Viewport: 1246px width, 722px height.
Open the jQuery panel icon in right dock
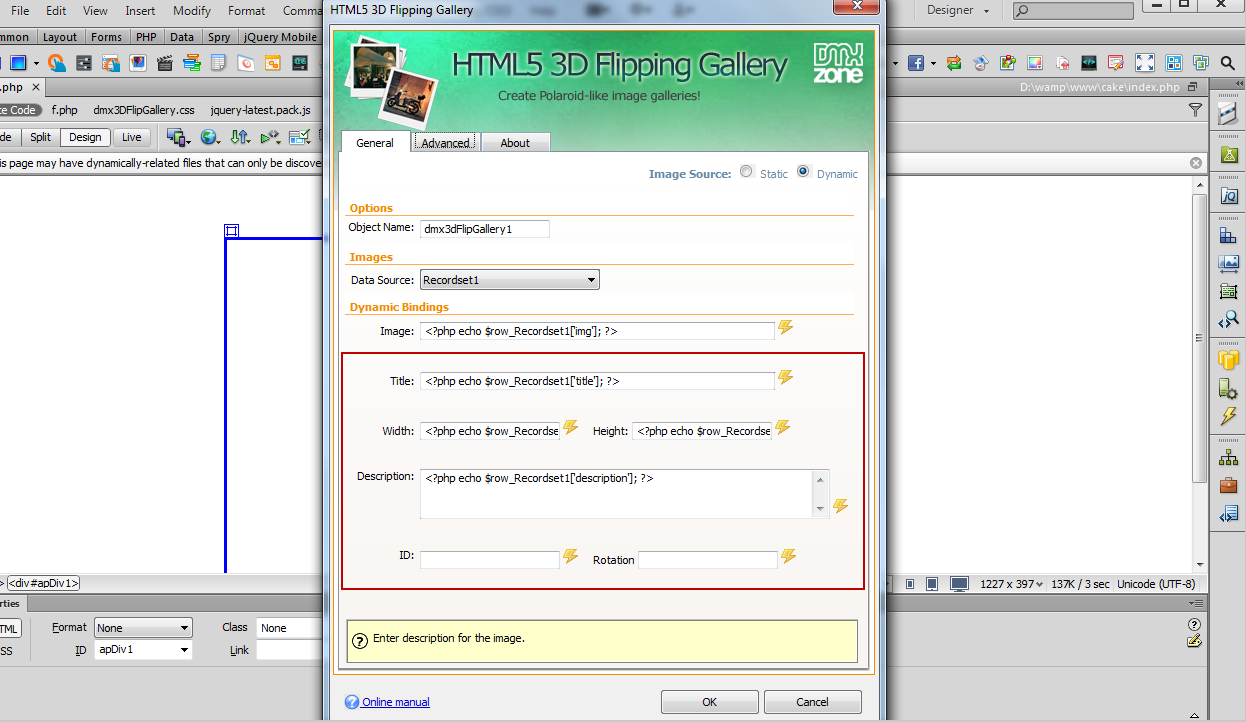click(1228, 195)
